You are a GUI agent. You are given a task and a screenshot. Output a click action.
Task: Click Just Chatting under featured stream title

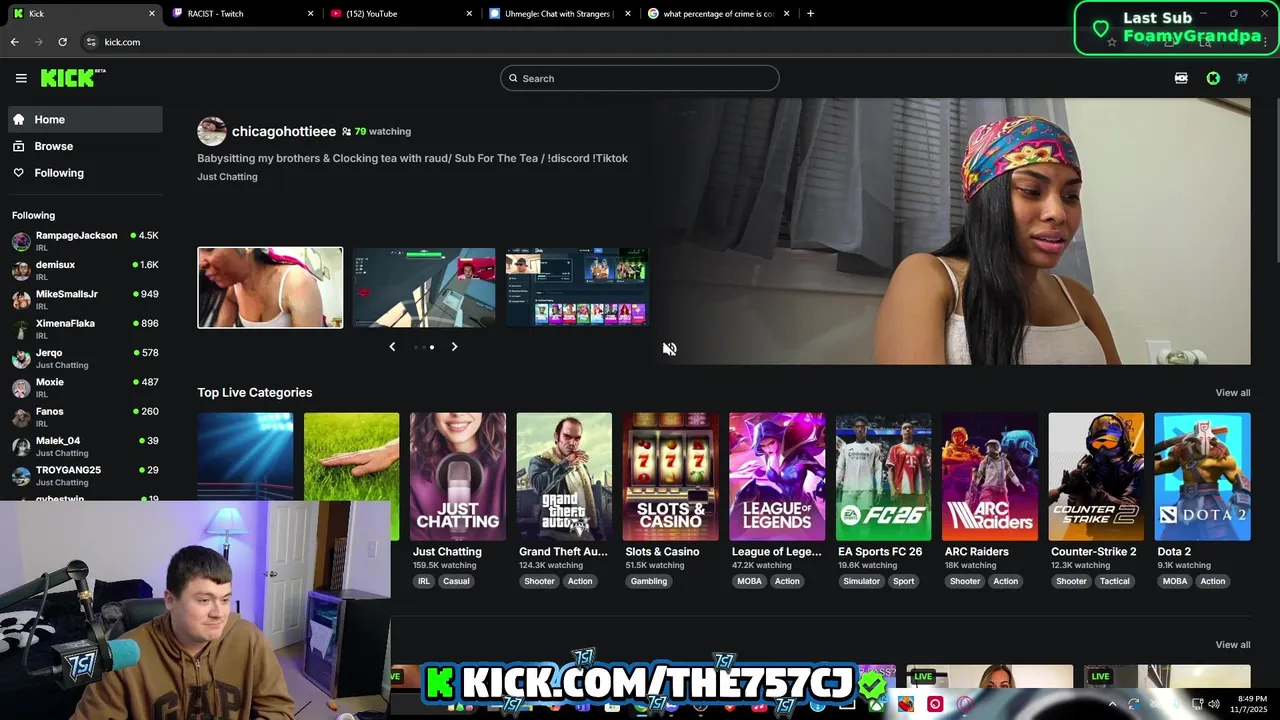pyautogui.click(x=227, y=177)
